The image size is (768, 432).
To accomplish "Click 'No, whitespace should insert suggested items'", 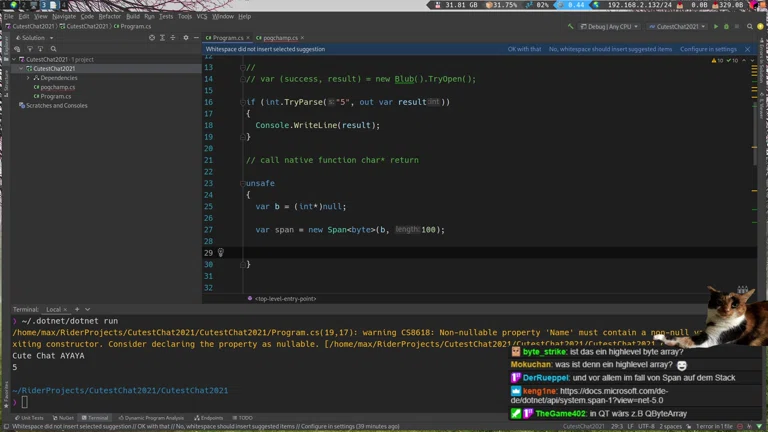I will click(610, 49).
